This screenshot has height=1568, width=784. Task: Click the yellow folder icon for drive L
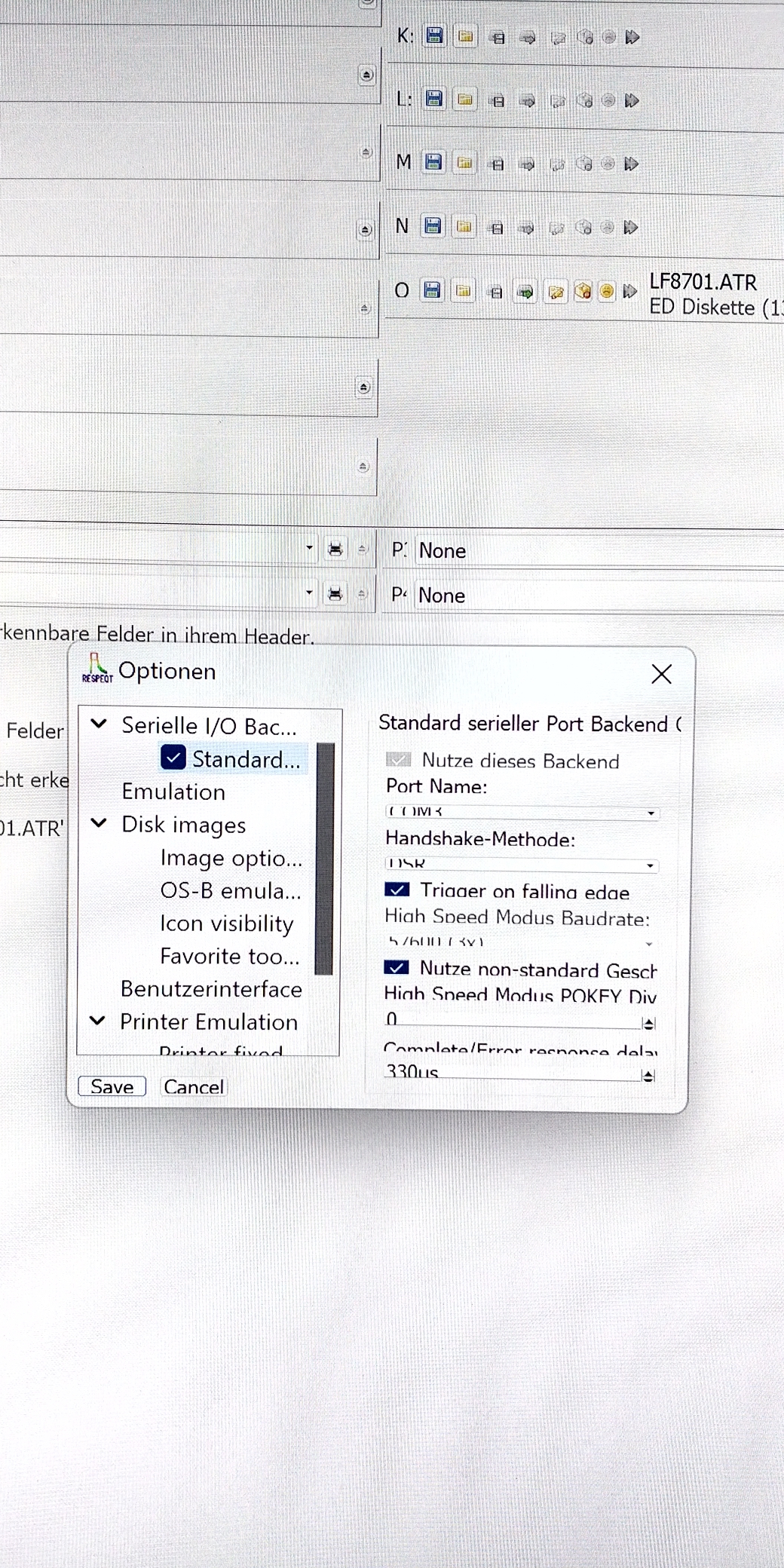pos(465,100)
